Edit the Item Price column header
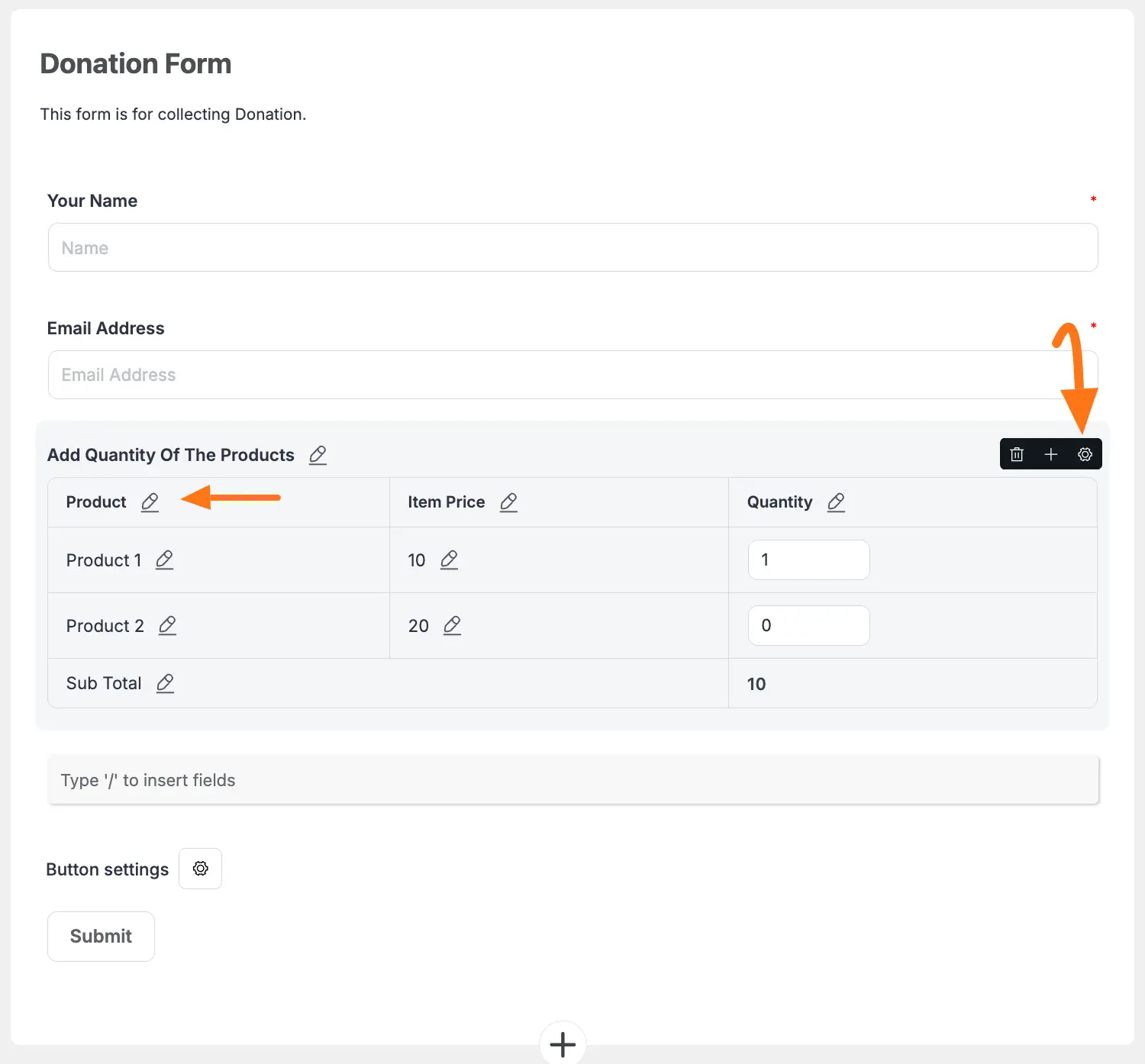This screenshot has width=1145, height=1064. point(508,502)
